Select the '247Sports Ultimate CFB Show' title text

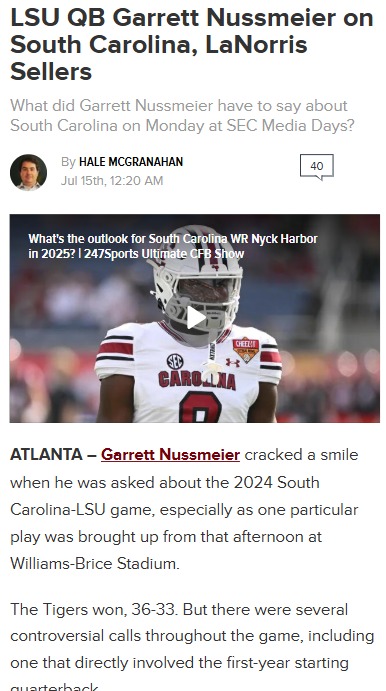(x=164, y=254)
